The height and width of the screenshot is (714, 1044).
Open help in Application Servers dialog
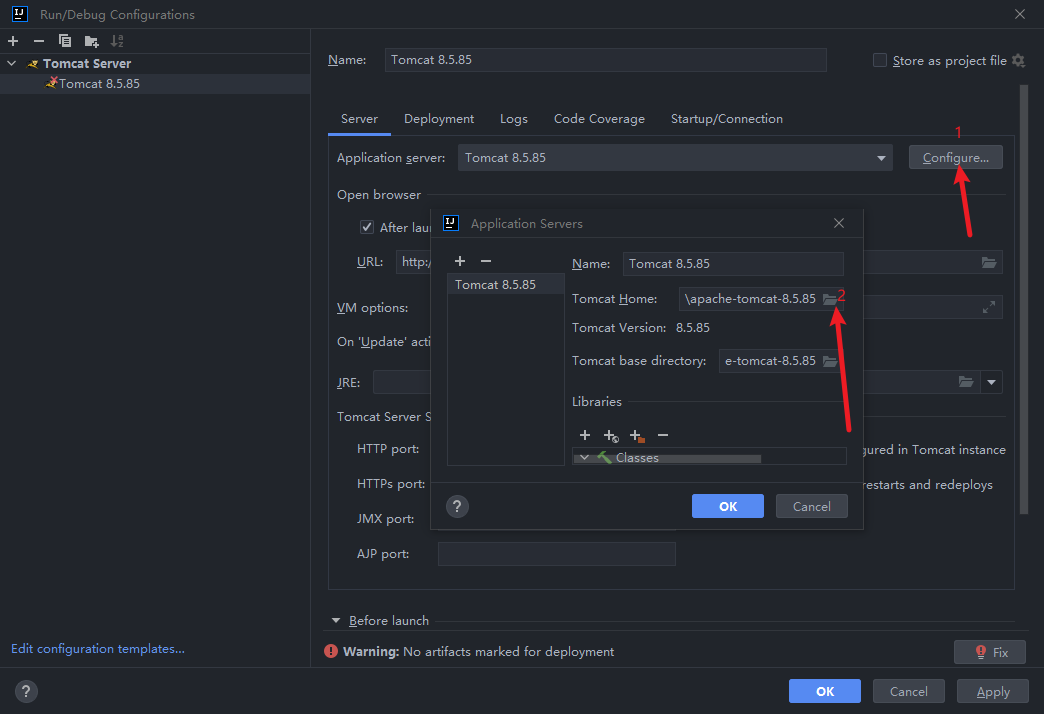[457, 506]
